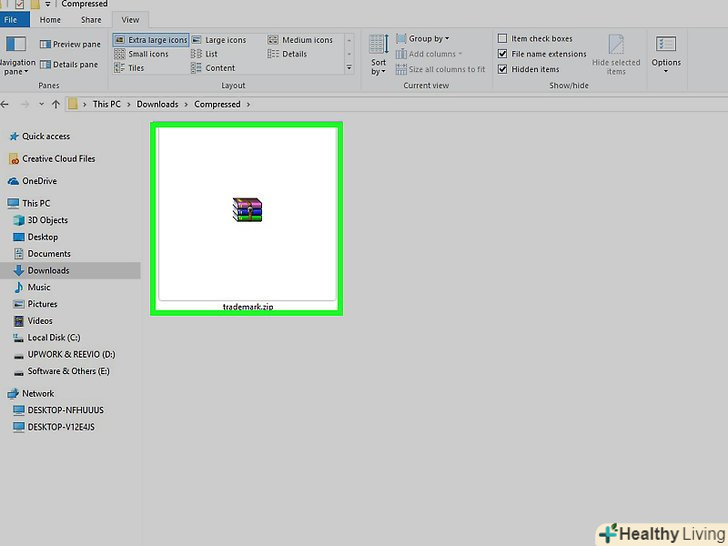The width and height of the screenshot is (728, 546).
Task: Open Documents folder in sidebar
Action: point(42,254)
